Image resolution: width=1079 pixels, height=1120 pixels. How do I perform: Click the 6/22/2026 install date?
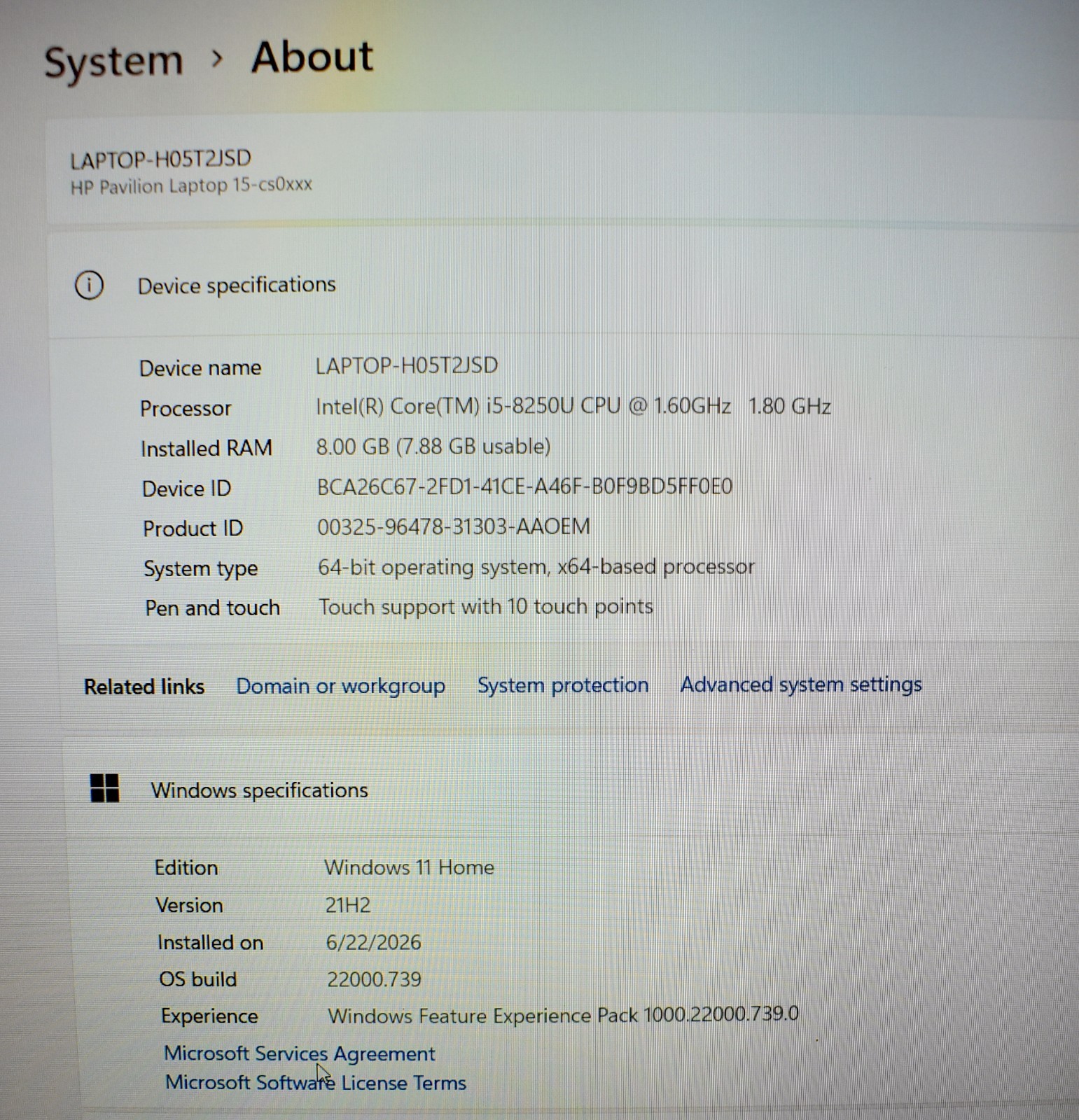click(374, 942)
